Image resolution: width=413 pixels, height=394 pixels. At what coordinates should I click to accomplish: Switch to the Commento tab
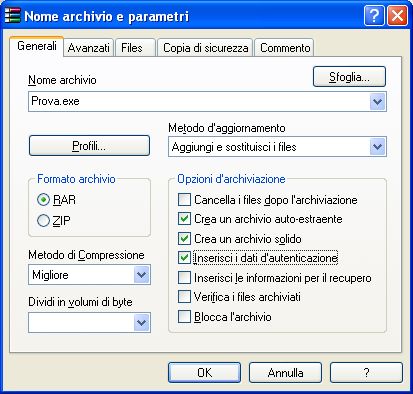(x=285, y=48)
